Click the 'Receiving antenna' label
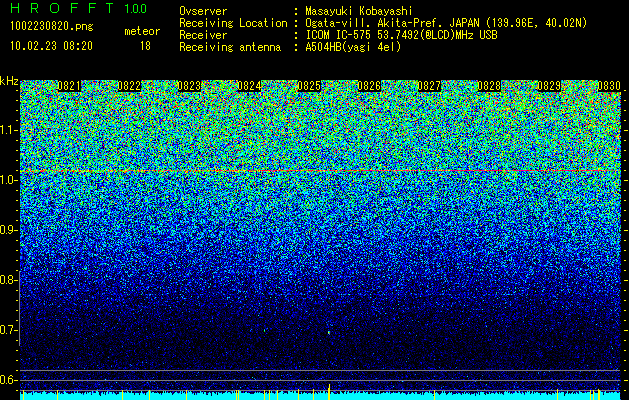This screenshot has width=629, height=400. point(230,47)
